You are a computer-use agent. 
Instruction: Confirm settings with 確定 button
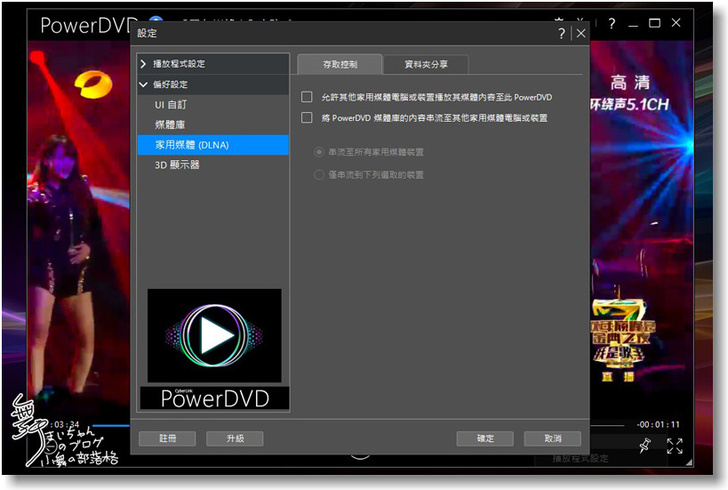point(485,438)
